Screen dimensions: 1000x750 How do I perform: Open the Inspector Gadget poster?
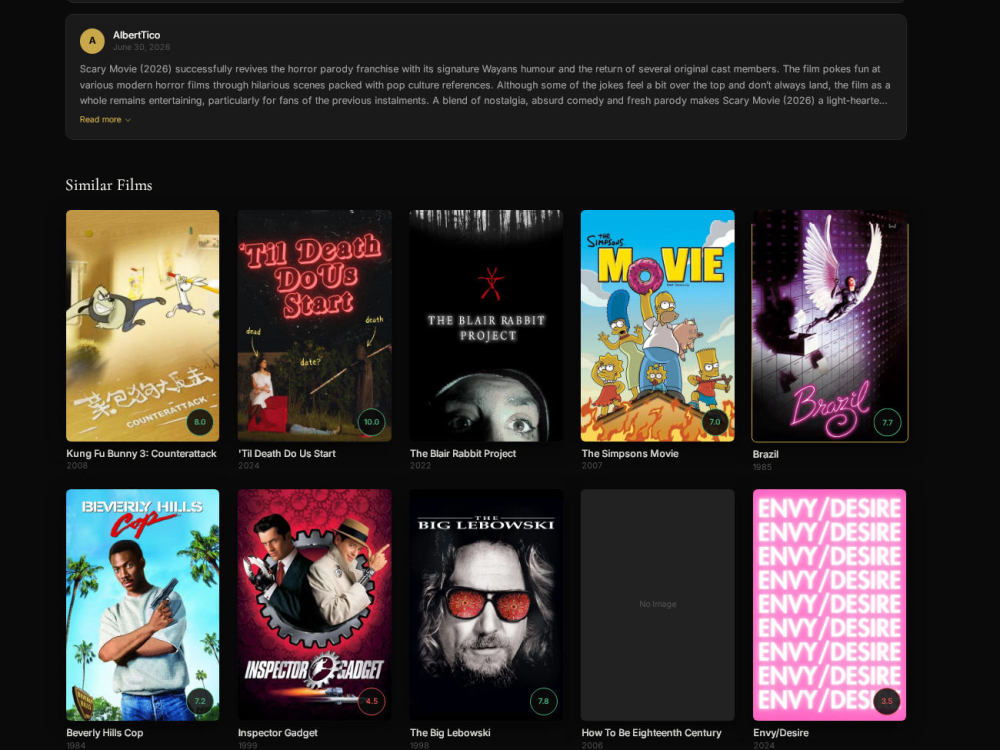[314, 605]
